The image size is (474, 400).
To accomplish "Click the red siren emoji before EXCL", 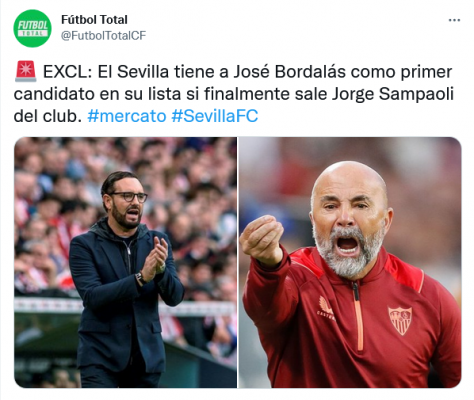I will tap(25, 71).
